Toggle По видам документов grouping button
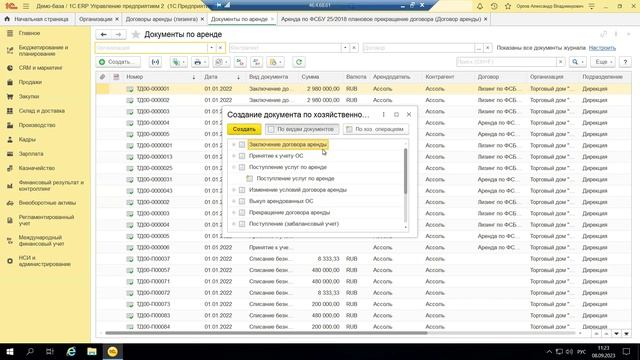This screenshot has height=360, width=640. [302, 129]
